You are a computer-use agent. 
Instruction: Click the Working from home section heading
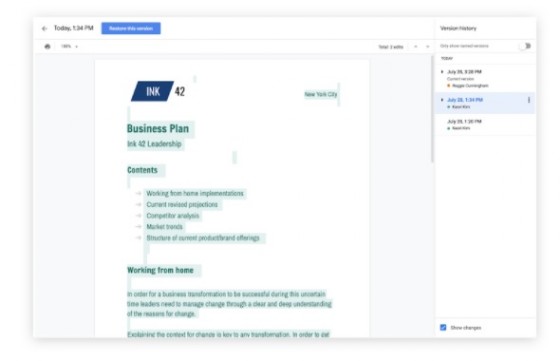[x=160, y=270]
